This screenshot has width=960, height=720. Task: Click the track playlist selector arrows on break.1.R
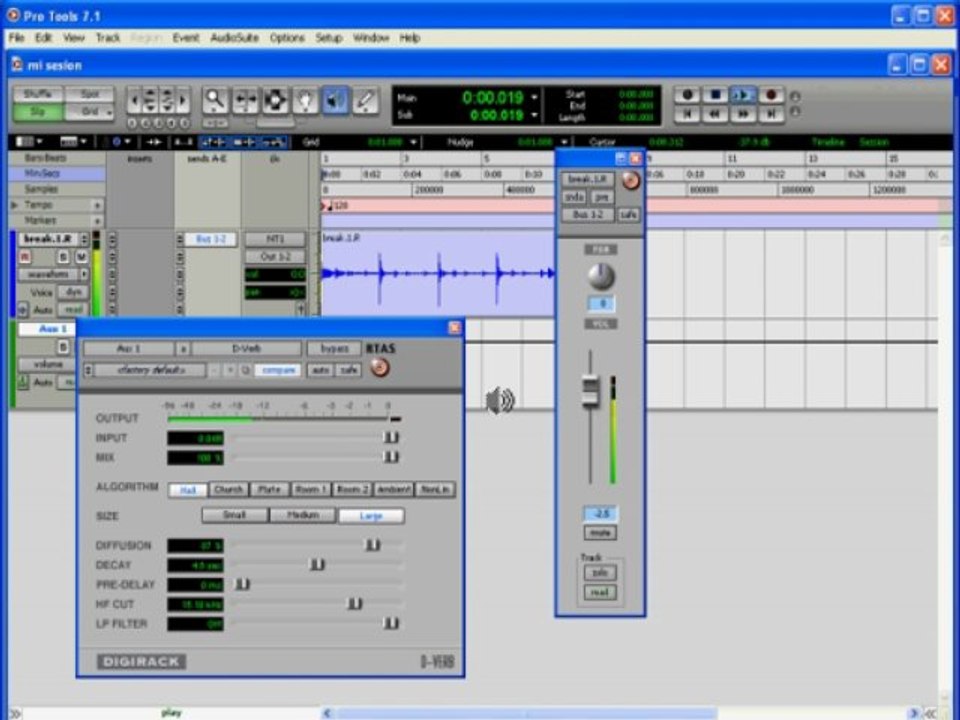click(84, 239)
